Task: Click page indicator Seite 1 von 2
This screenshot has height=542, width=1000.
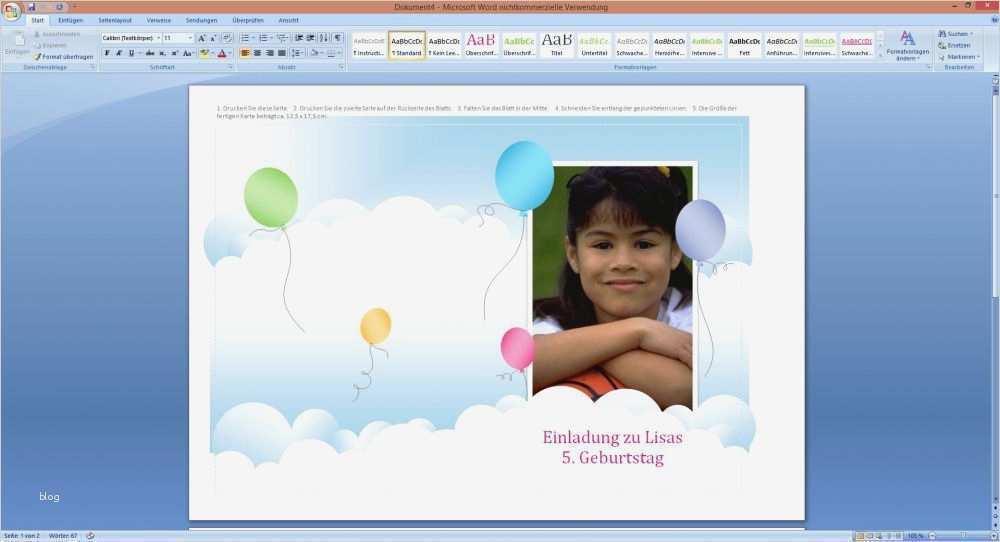Action: click(x=22, y=536)
